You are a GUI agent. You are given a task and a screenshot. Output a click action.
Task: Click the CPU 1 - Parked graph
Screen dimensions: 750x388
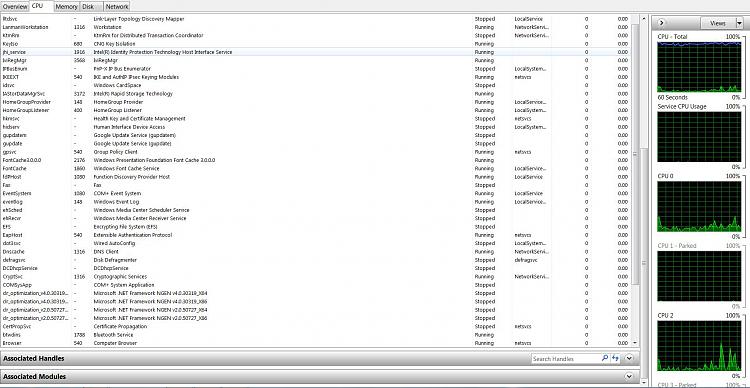point(699,276)
